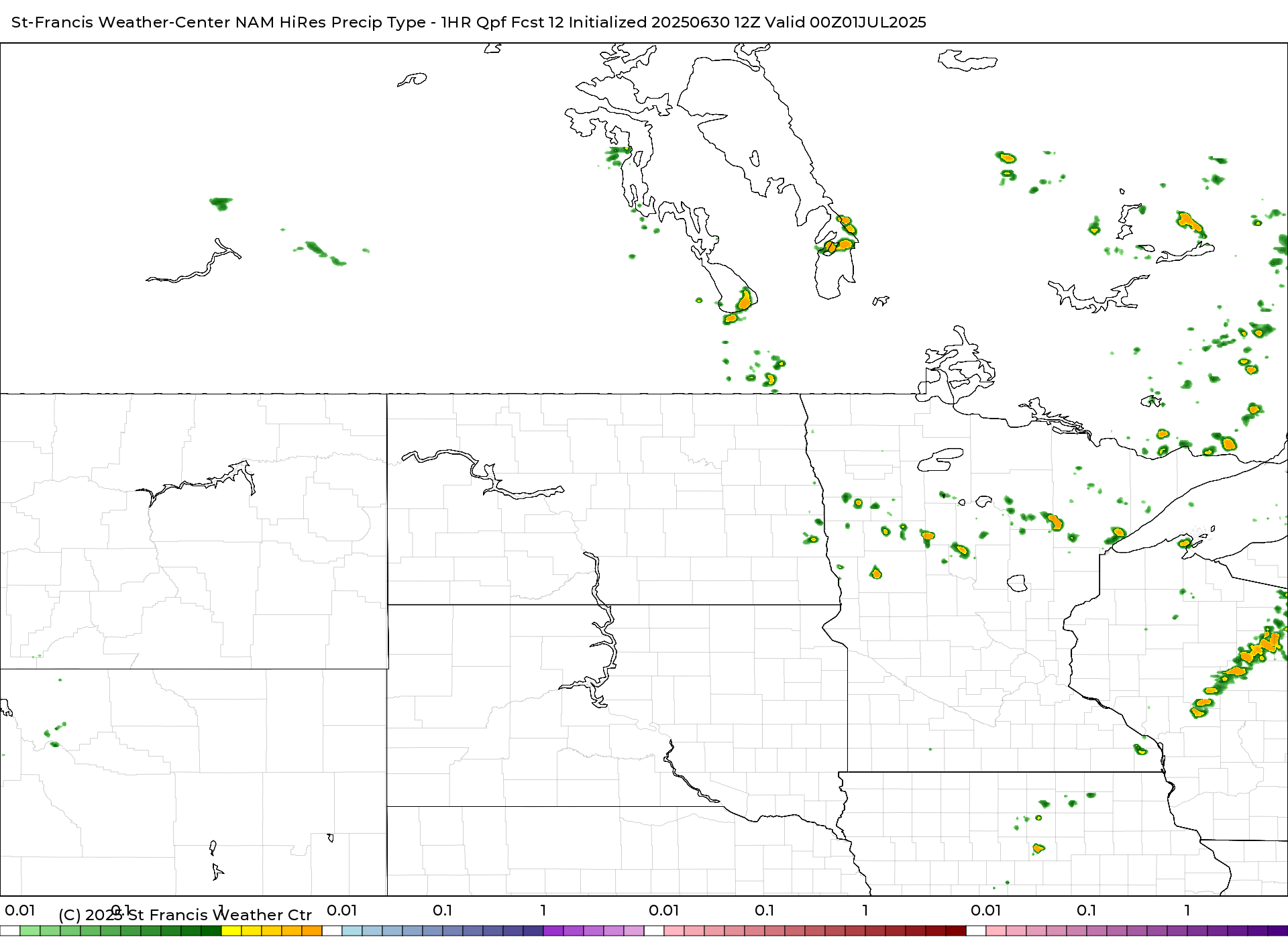Click the '0.1' label above the blue scale

pos(442,910)
